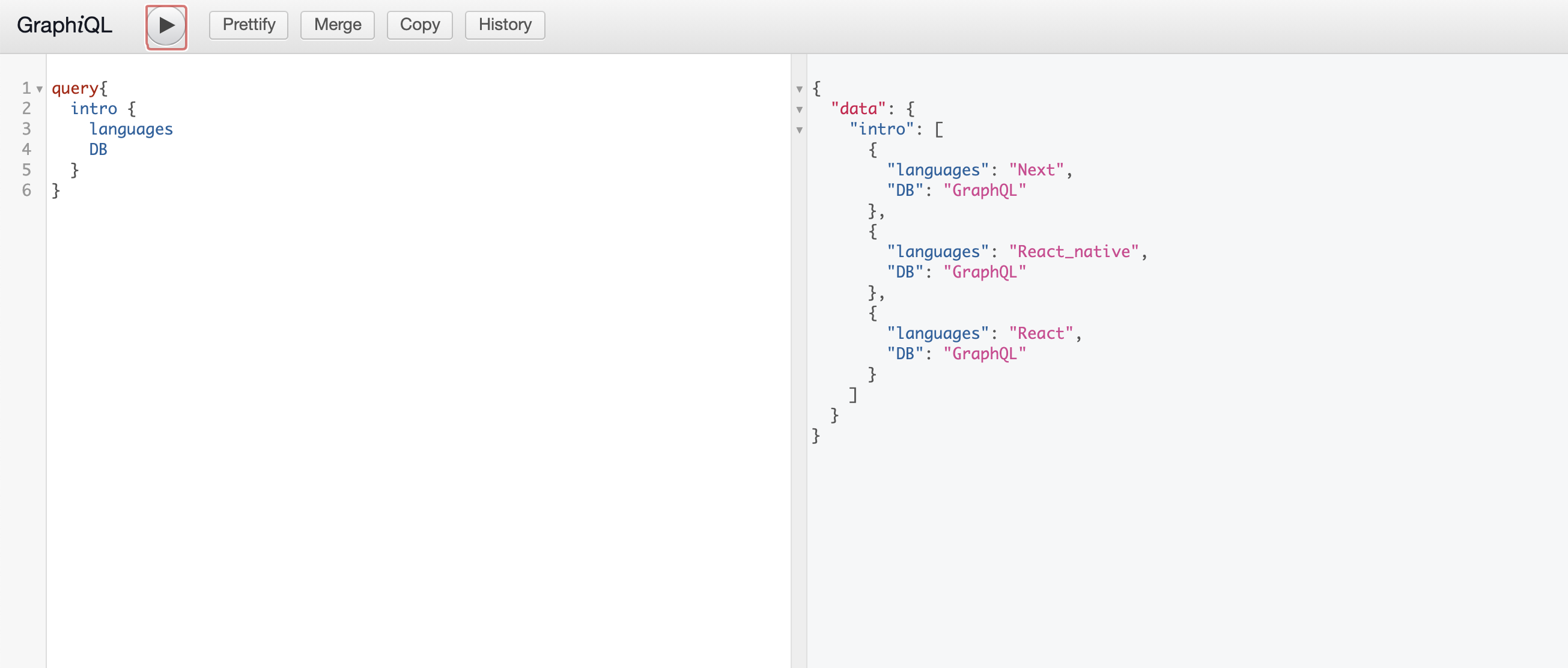1568x668 pixels.
Task: Click the query keyword in editor
Action: (x=75, y=89)
